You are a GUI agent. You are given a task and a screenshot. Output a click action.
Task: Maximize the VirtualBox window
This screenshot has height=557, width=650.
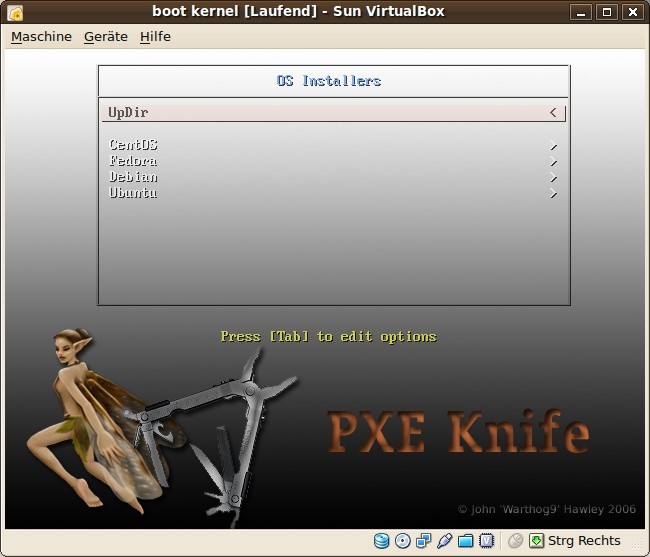[607, 12]
